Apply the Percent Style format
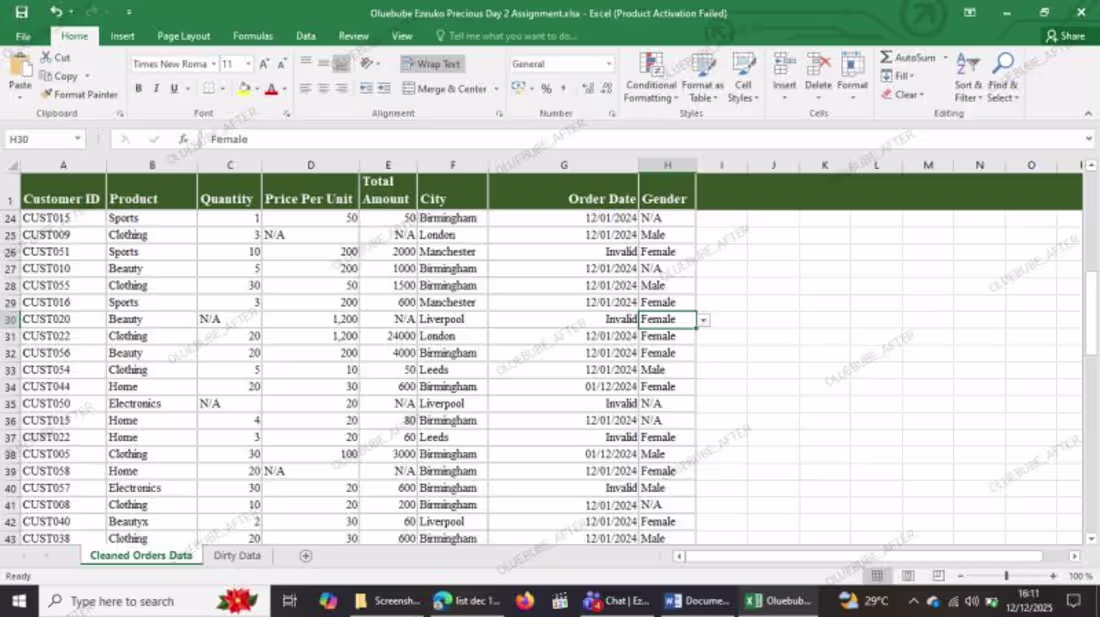This screenshot has width=1100, height=617. pos(546,88)
